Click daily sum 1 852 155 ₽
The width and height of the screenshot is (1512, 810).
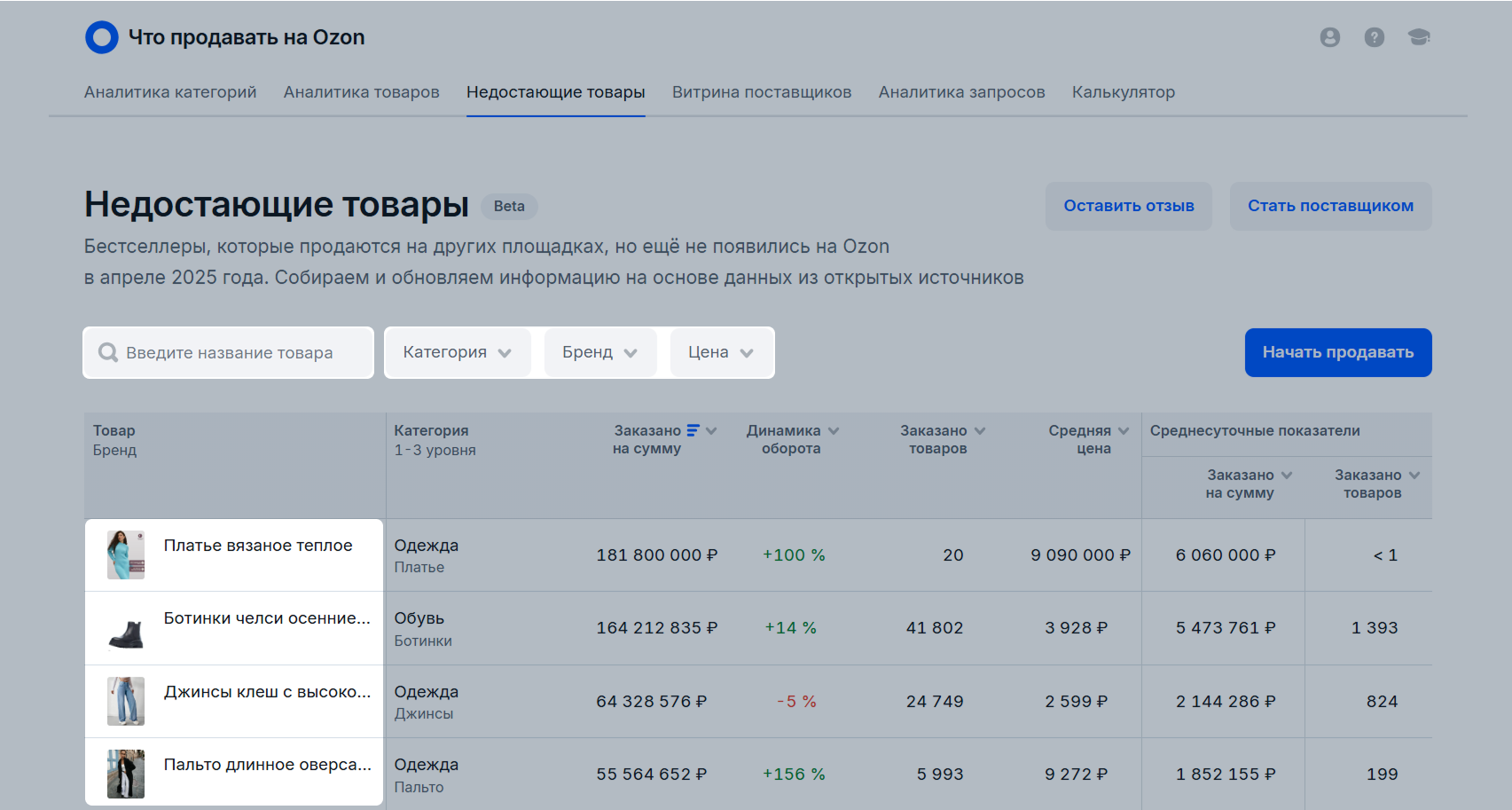1226,775
